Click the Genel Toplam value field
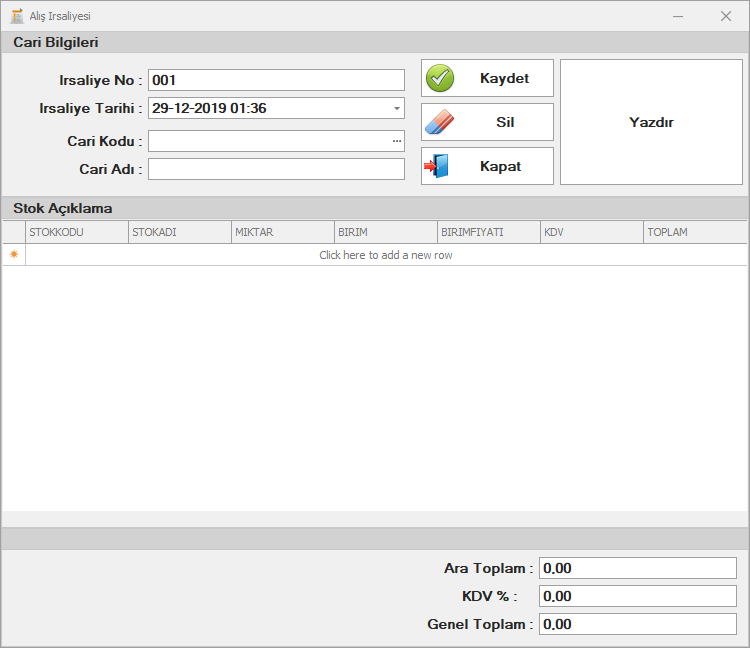This screenshot has width=750, height=648. pos(638,624)
